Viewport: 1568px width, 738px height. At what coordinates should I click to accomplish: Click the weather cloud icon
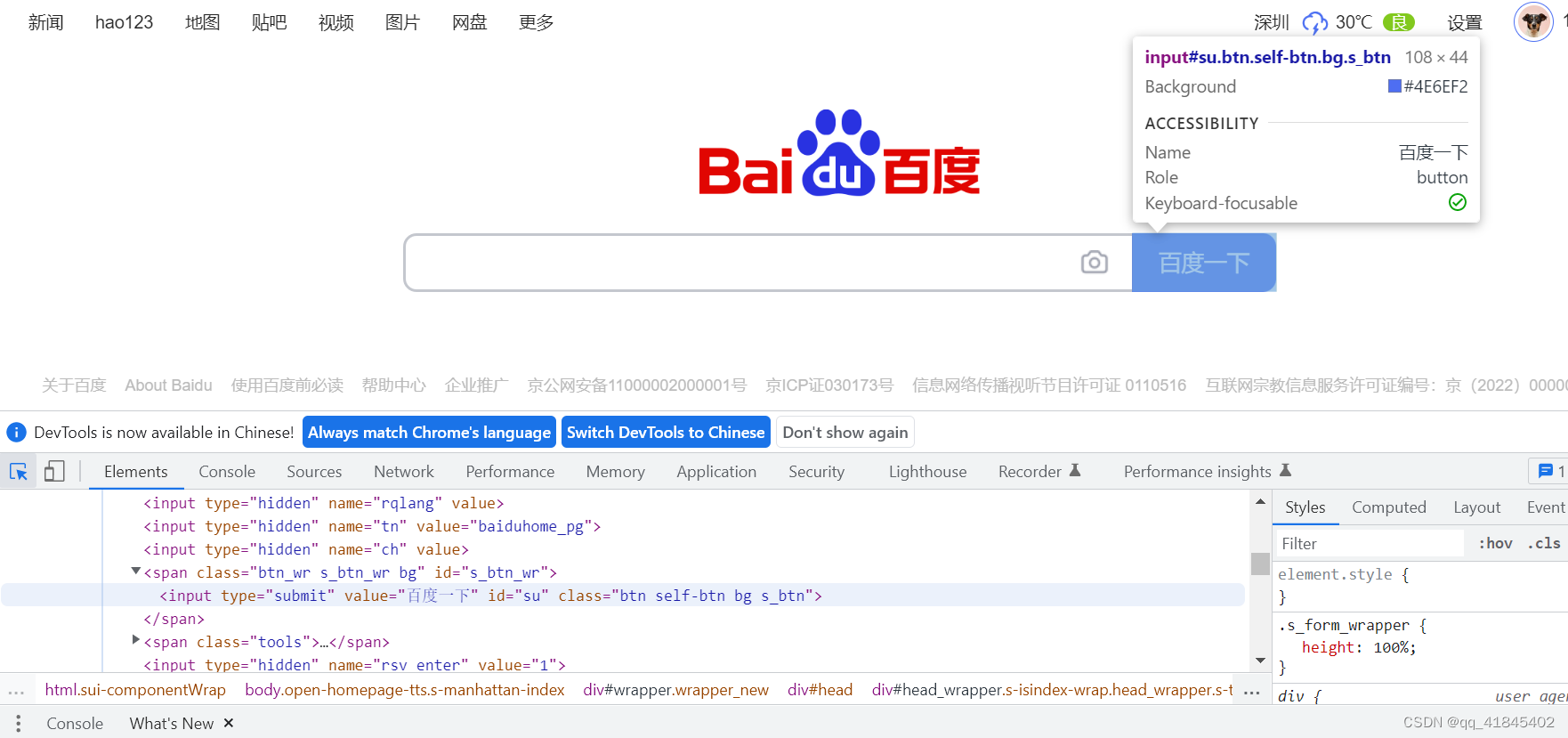tap(1314, 22)
